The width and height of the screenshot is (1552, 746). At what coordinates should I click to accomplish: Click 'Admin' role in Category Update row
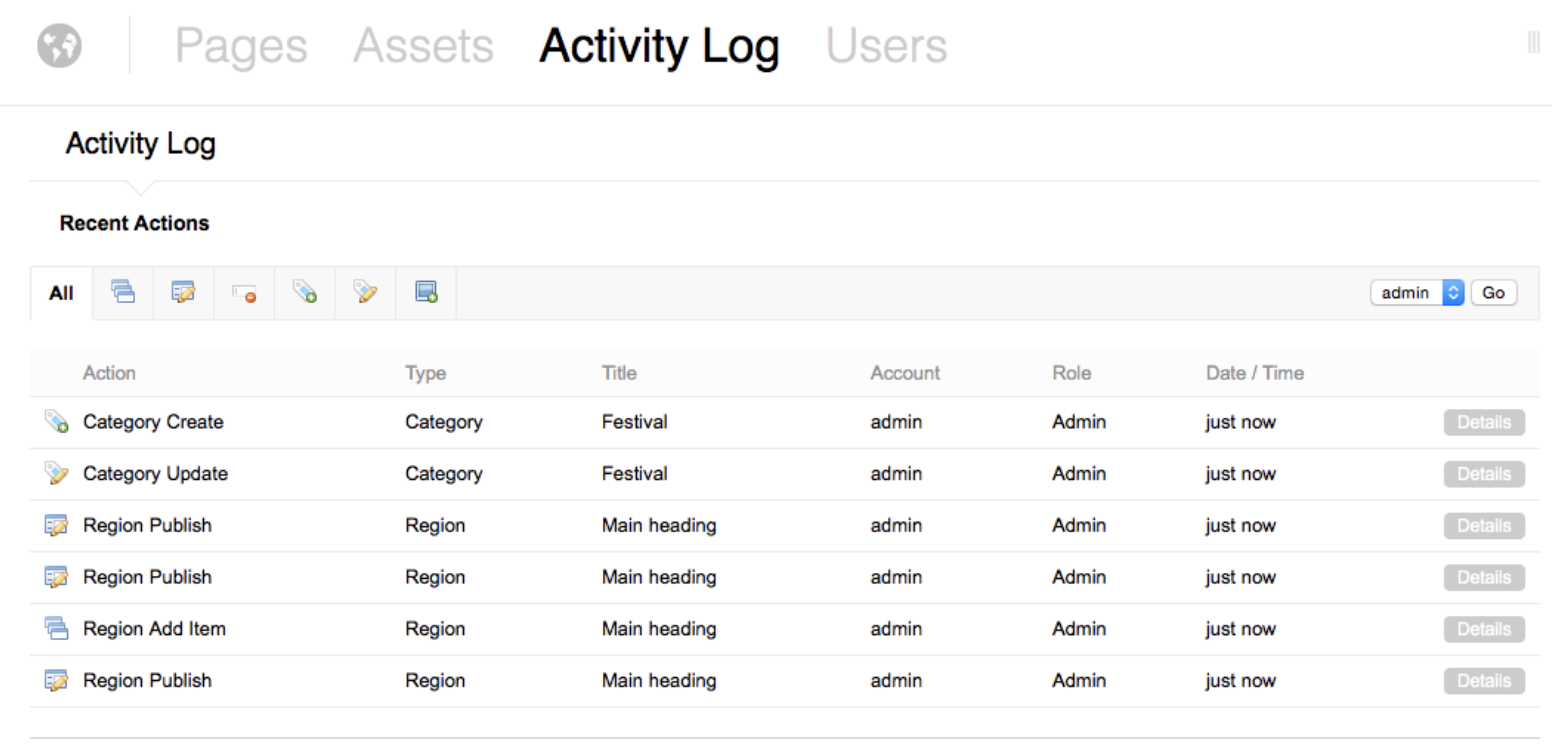(1079, 474)
